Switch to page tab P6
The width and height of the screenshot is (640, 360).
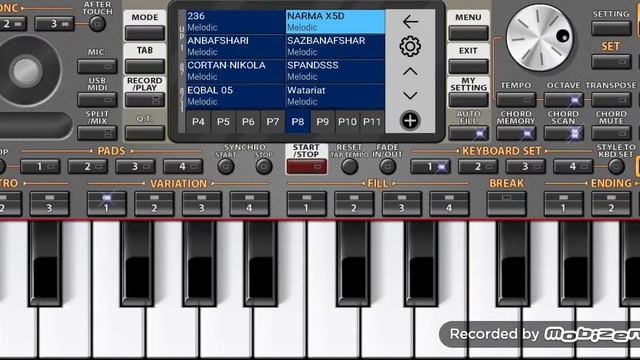pos(248,122)
